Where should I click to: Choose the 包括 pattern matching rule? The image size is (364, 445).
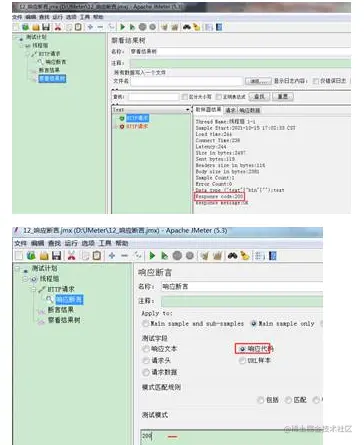tap(268, 400)
